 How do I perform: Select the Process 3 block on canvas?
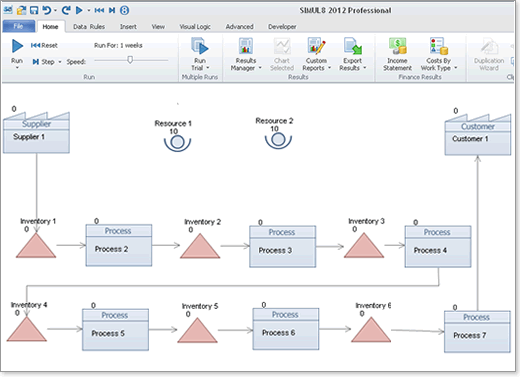pos(283,247)
